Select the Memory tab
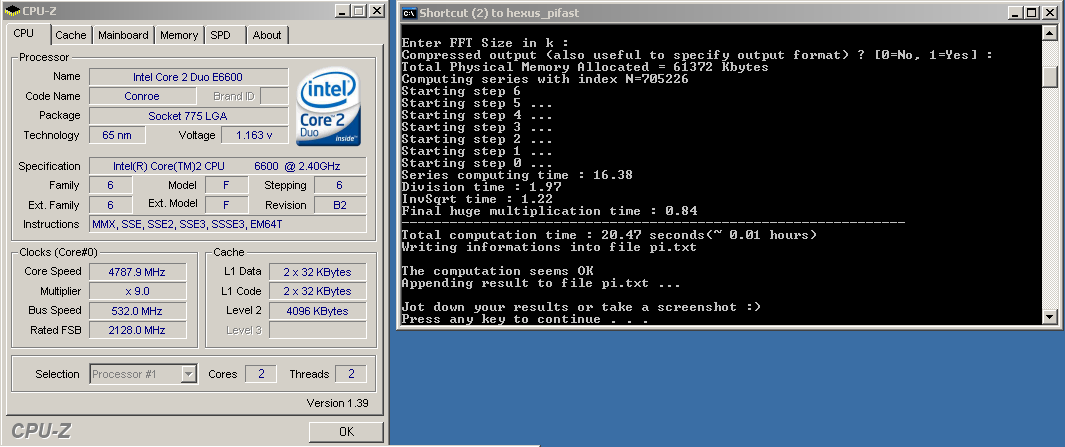The height and width of the screenshot is (447, 1065). point(179,35)
